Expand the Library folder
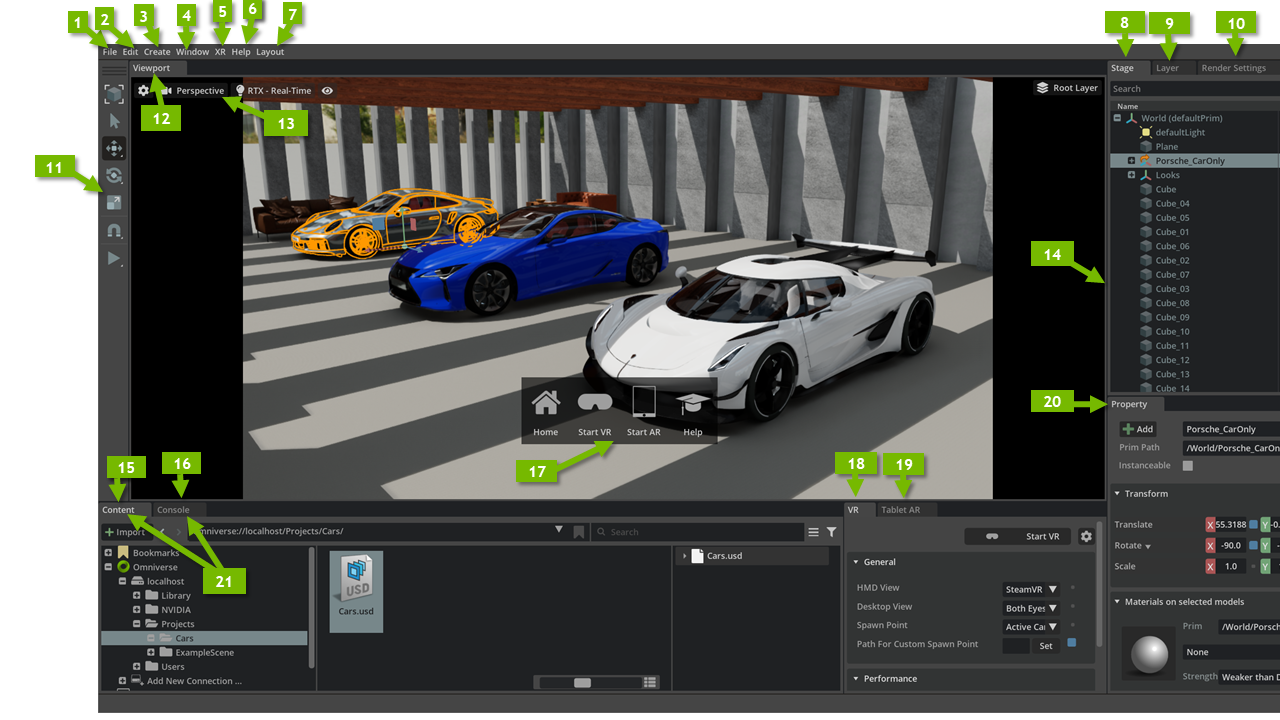This screenshot has height=720, width=1280. pos(137,595)
